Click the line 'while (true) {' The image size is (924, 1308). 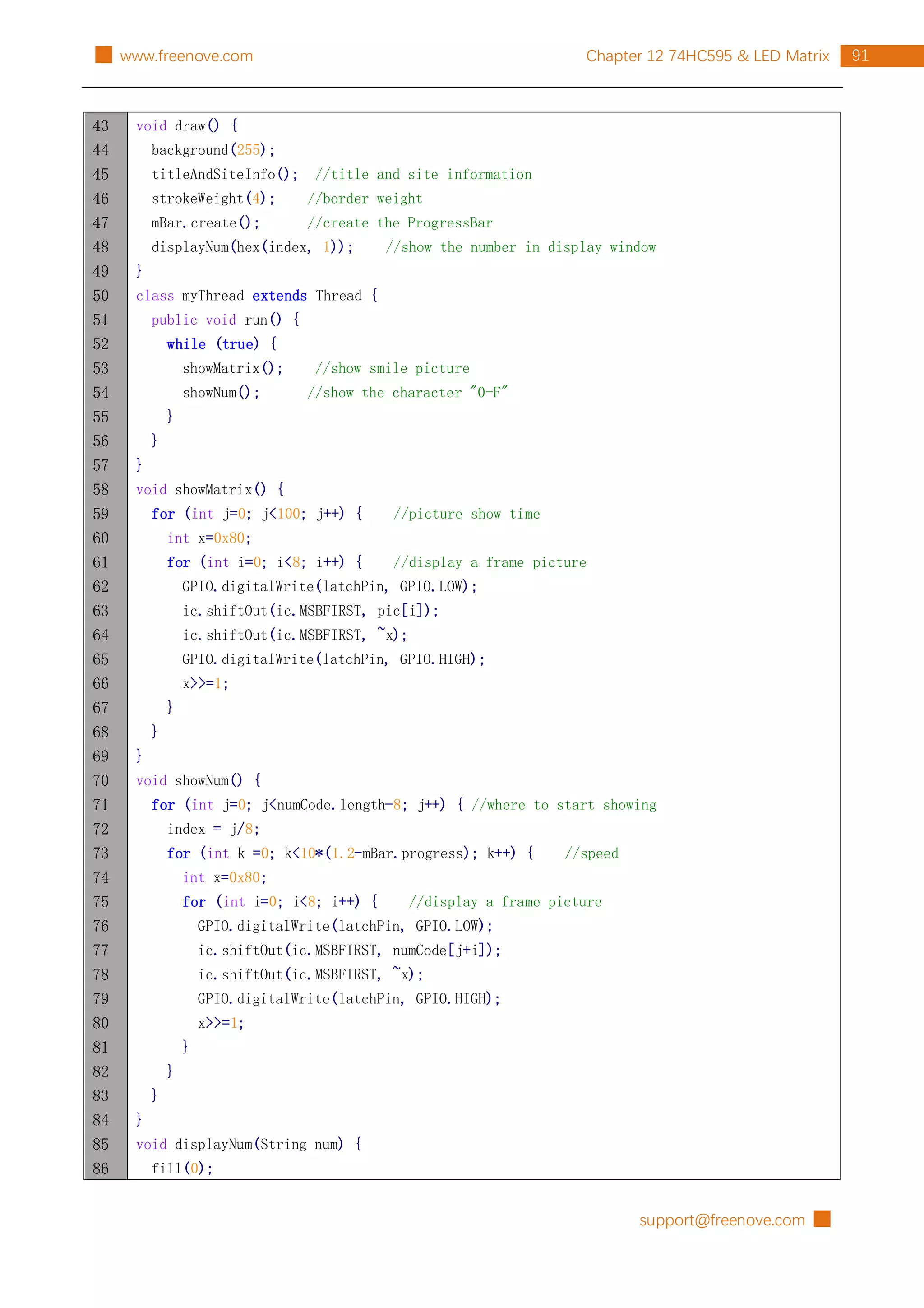[x=222, y=343]
